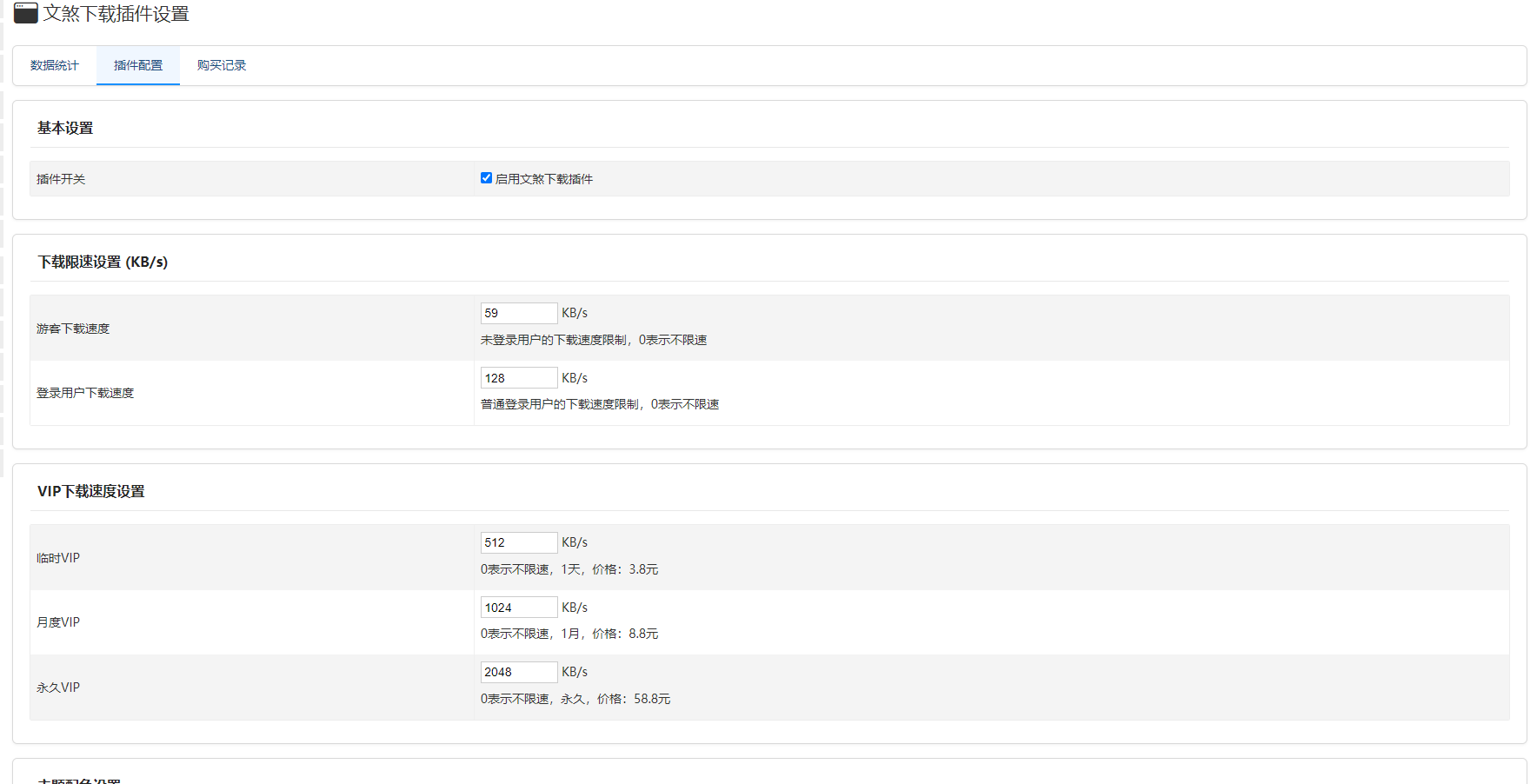Click the 月度VIP speed input showing 1024
1530x784 pixels.
518,608
